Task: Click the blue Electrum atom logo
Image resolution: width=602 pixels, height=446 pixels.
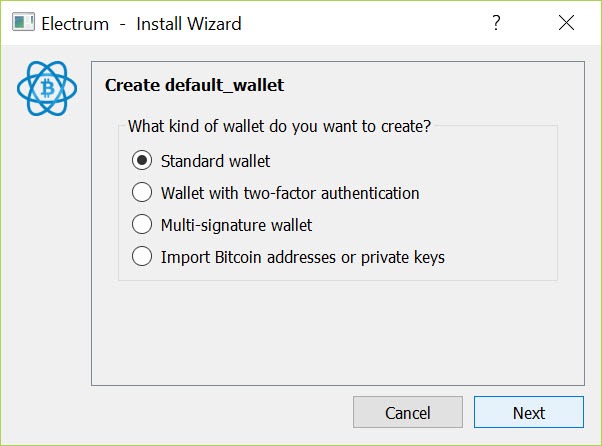Action: [x=47, y=88]
